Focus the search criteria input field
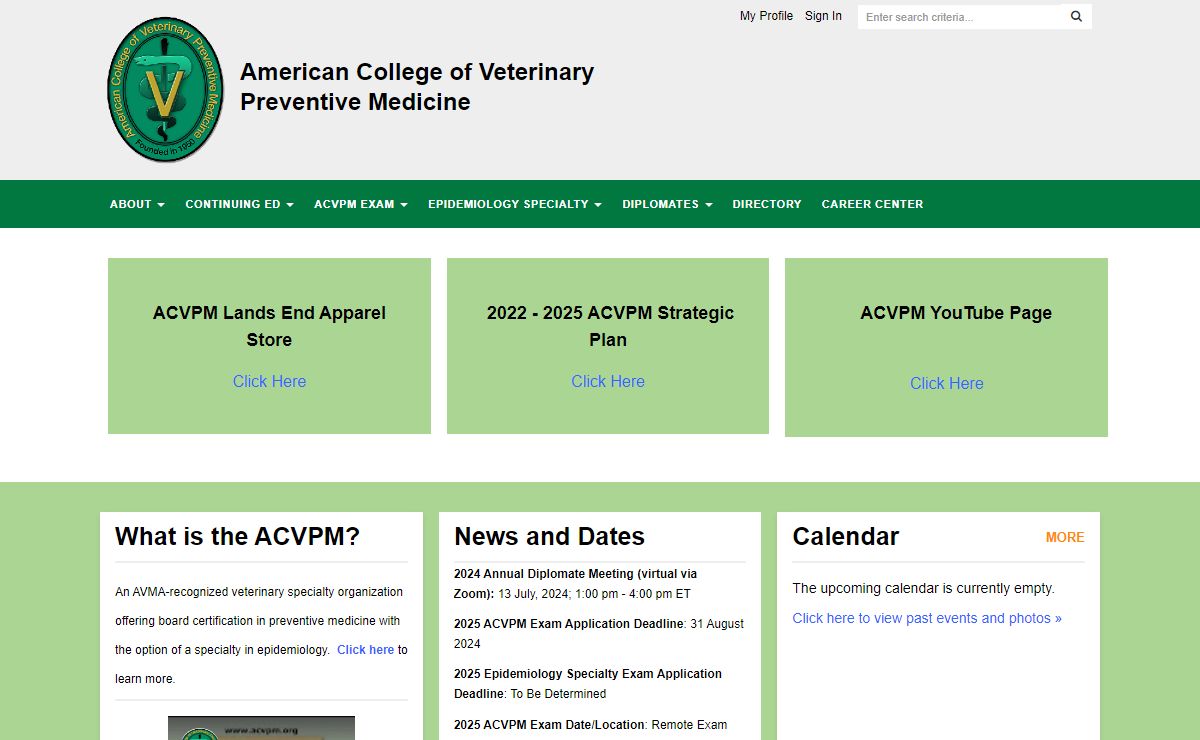This screenshot has height=740, width=1200. tap(960, 17)
